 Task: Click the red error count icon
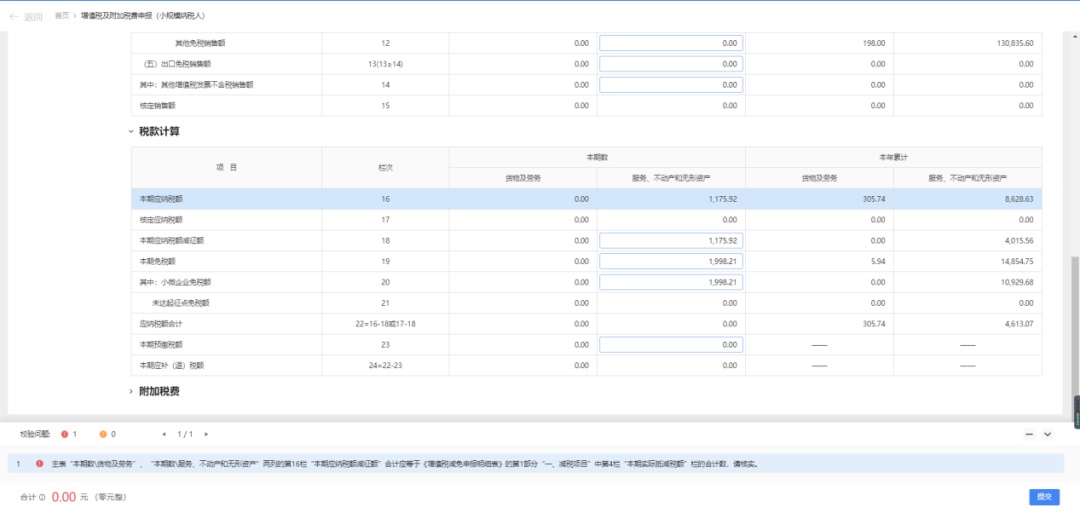65,435
